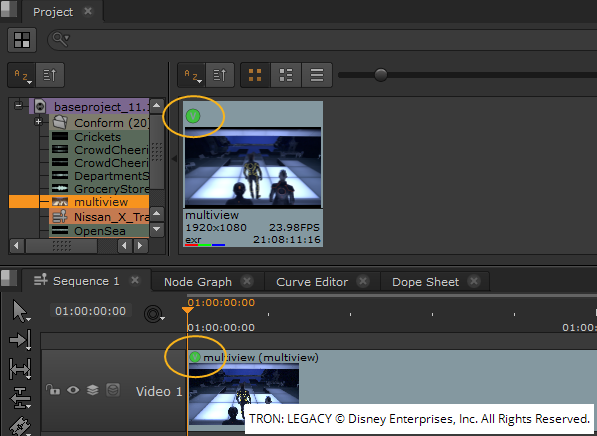Image resolution: width=597 pixels, height=436 pixels.
Task: Click the project tree's bottom scroll-down arrow
Action: coord(156,230)
